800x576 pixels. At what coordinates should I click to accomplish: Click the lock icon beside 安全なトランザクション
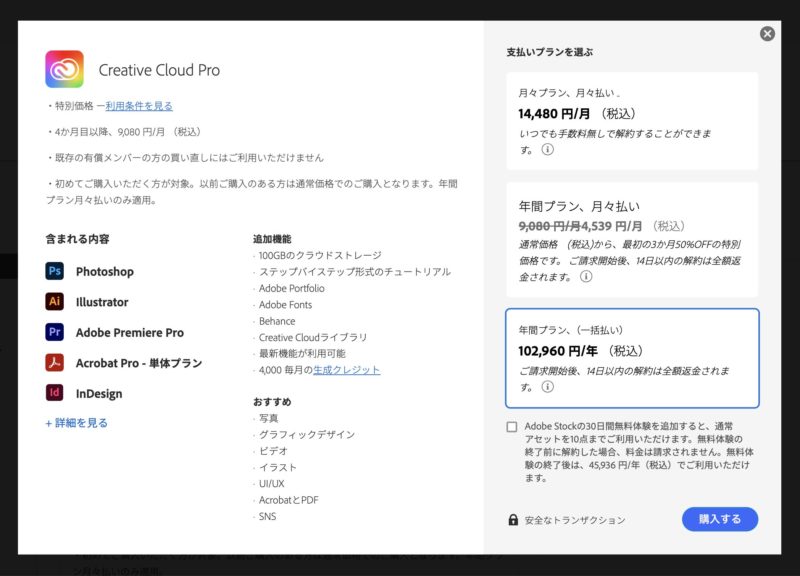pyautogui.click(x=513, y=520)
